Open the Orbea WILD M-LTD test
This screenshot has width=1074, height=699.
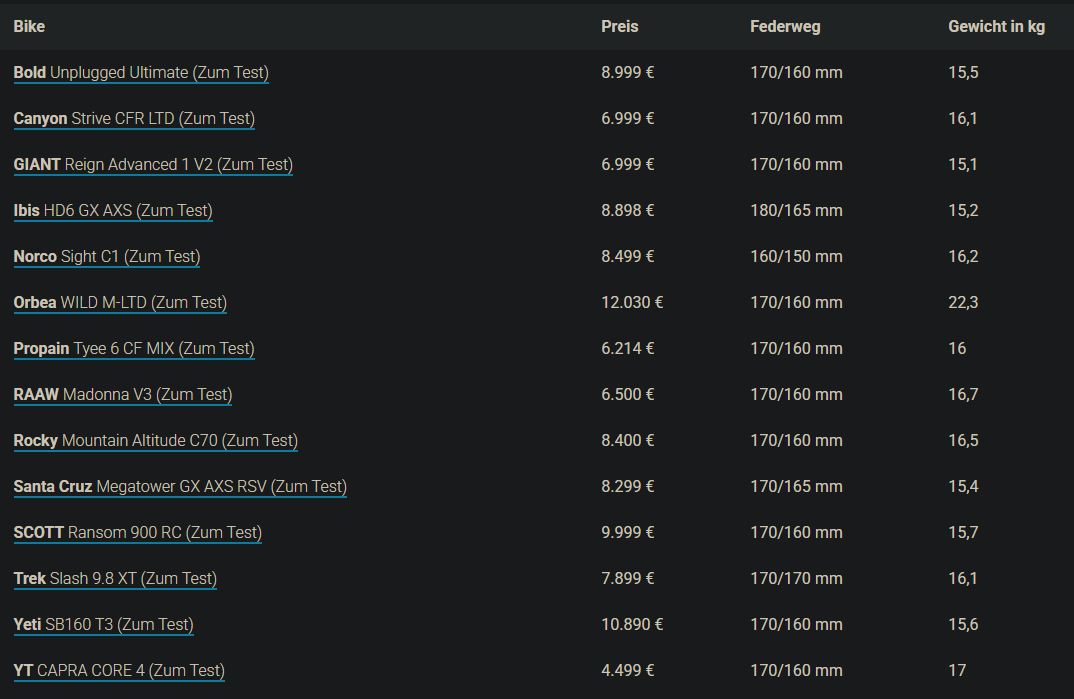tap(120, 303)
